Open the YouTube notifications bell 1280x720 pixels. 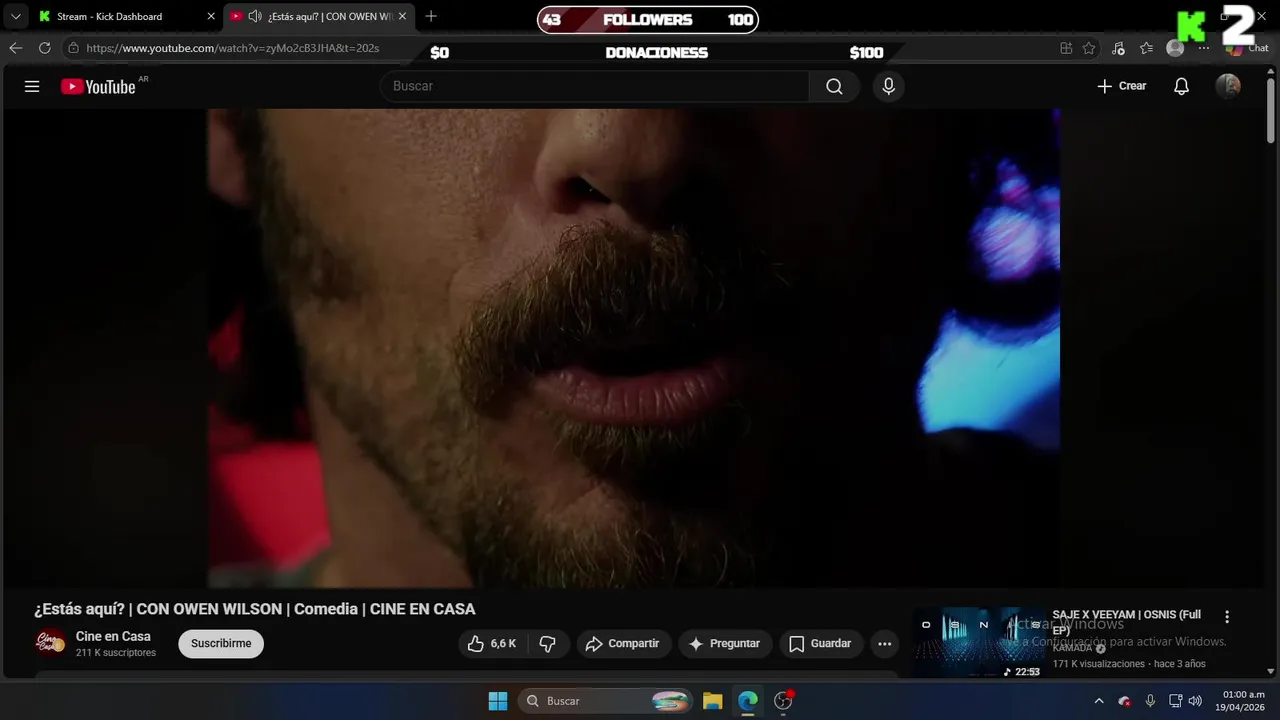[x=1181, y=86]
